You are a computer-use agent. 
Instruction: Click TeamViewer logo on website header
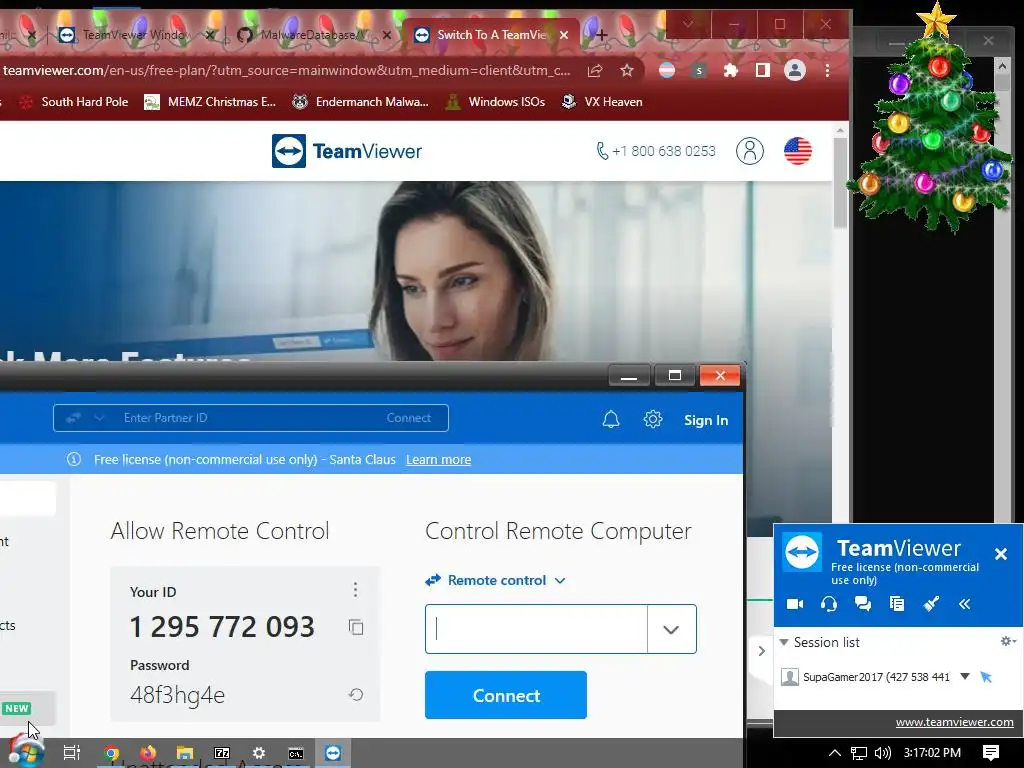[x=347, y=151]
